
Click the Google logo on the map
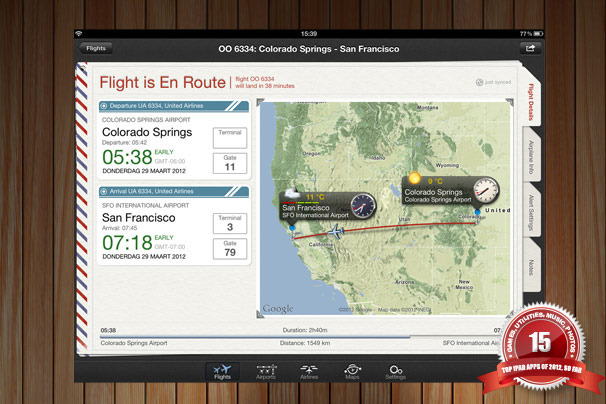[278, 309]
